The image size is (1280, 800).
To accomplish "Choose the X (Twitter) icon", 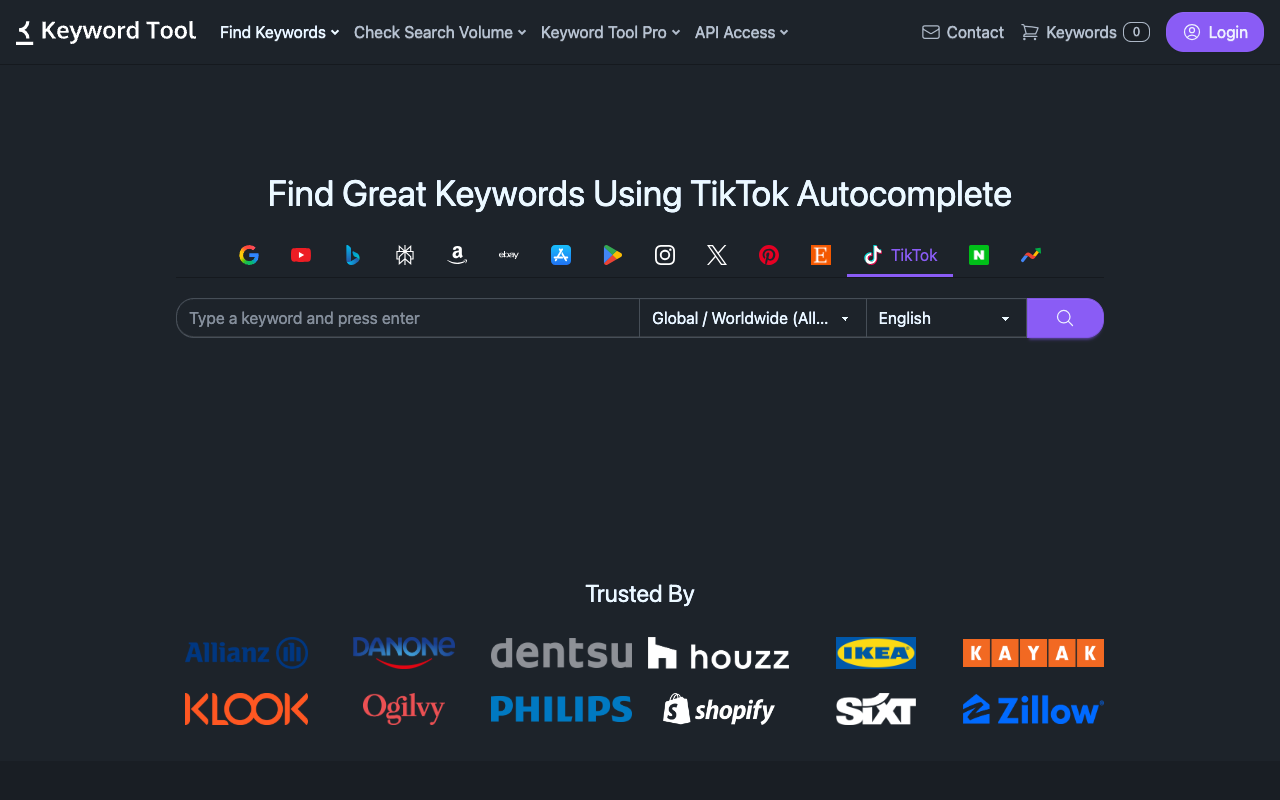I will click(717, 255).
